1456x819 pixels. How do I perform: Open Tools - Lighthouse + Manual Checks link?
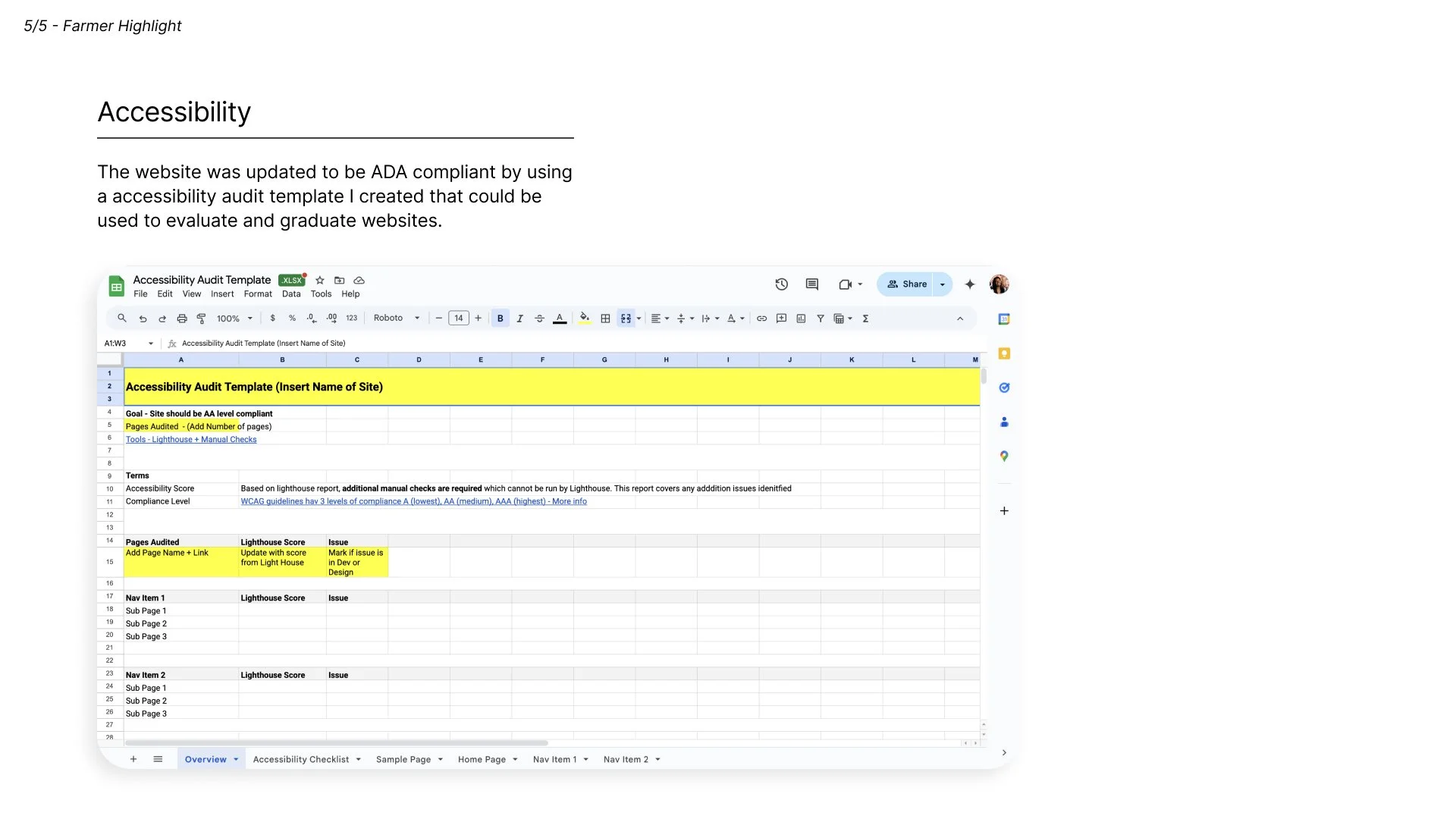191,440
